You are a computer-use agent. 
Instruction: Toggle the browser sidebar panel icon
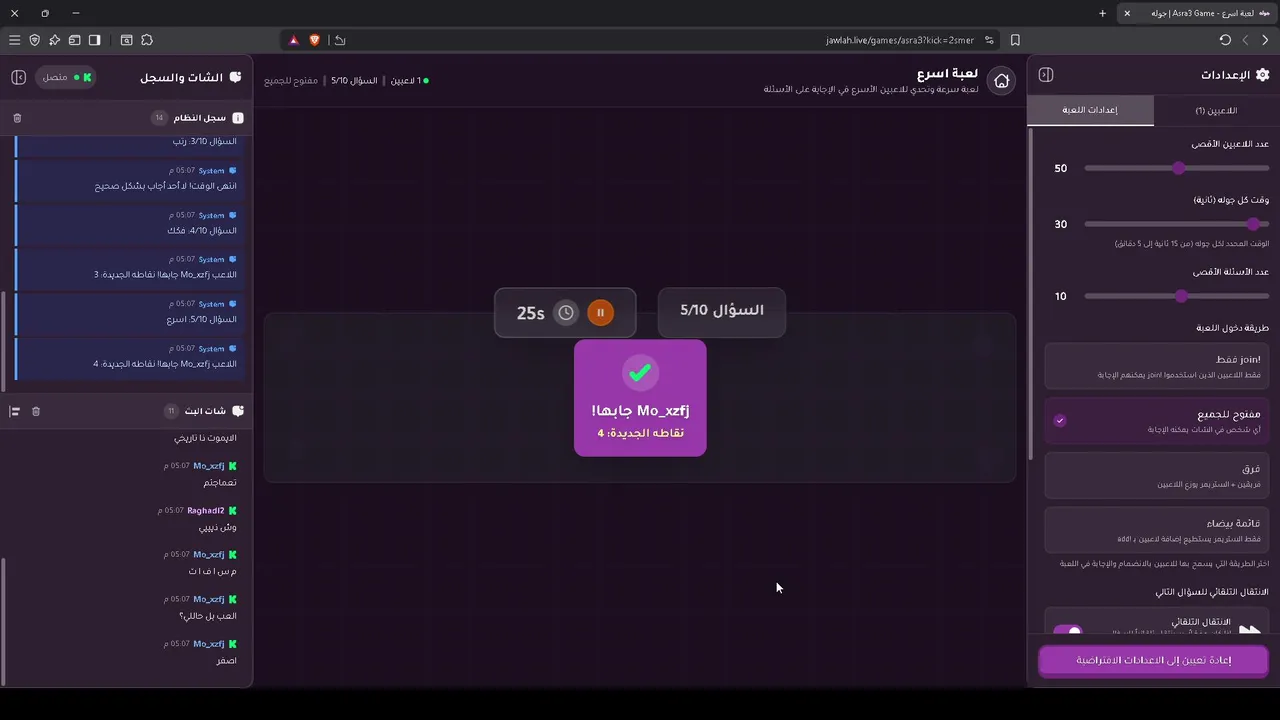(94, 40)
